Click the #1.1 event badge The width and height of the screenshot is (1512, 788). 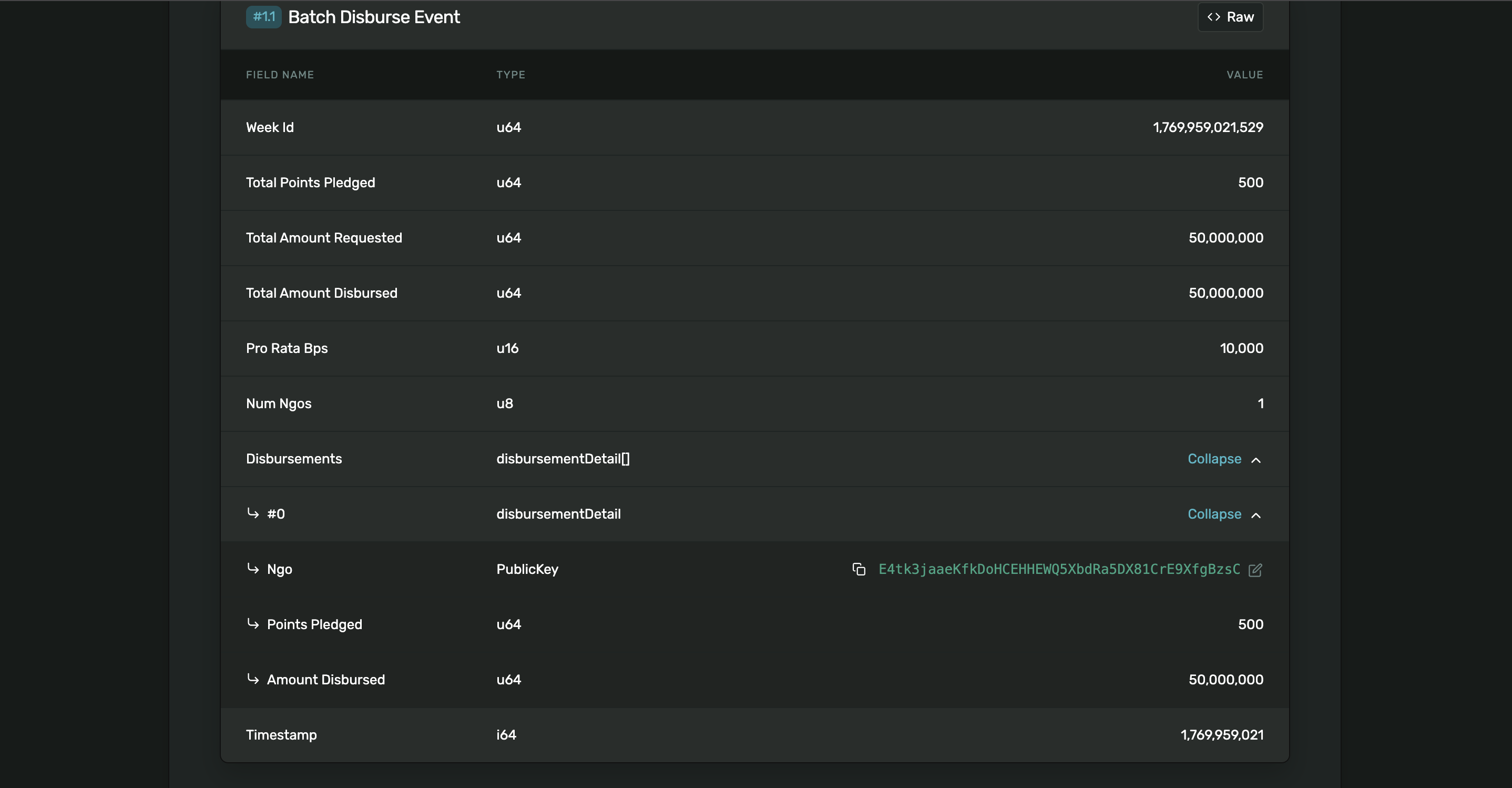tap(263, 17)
